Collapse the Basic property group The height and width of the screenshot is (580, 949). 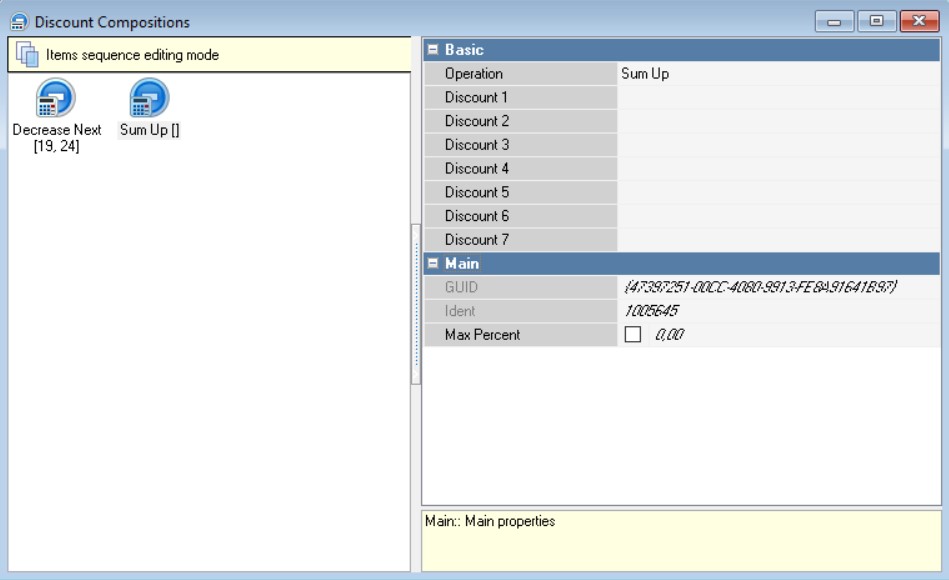[x=433, y=50]
